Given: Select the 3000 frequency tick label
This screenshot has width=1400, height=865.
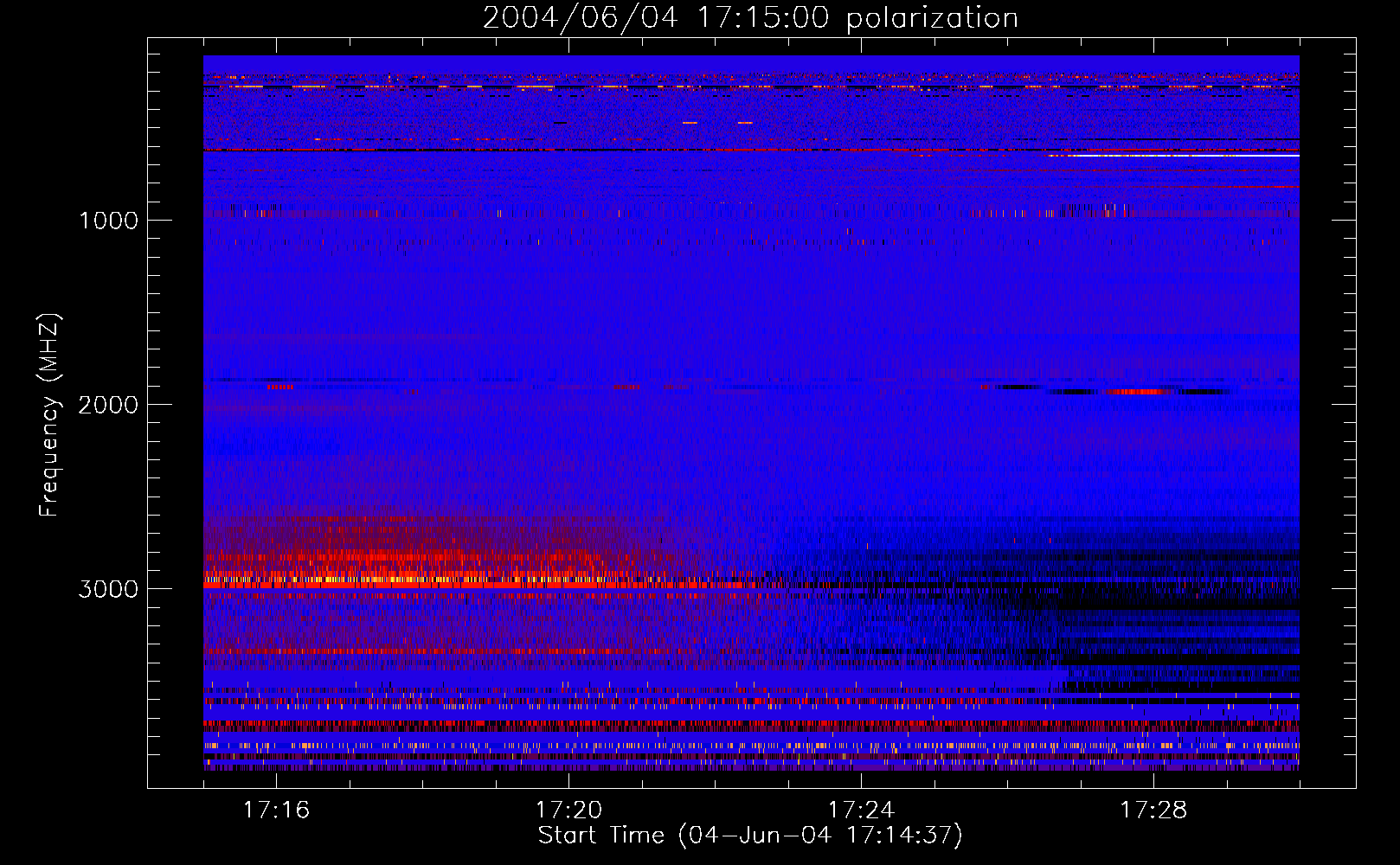Looking at the screenshot, I should click(108, 589).
